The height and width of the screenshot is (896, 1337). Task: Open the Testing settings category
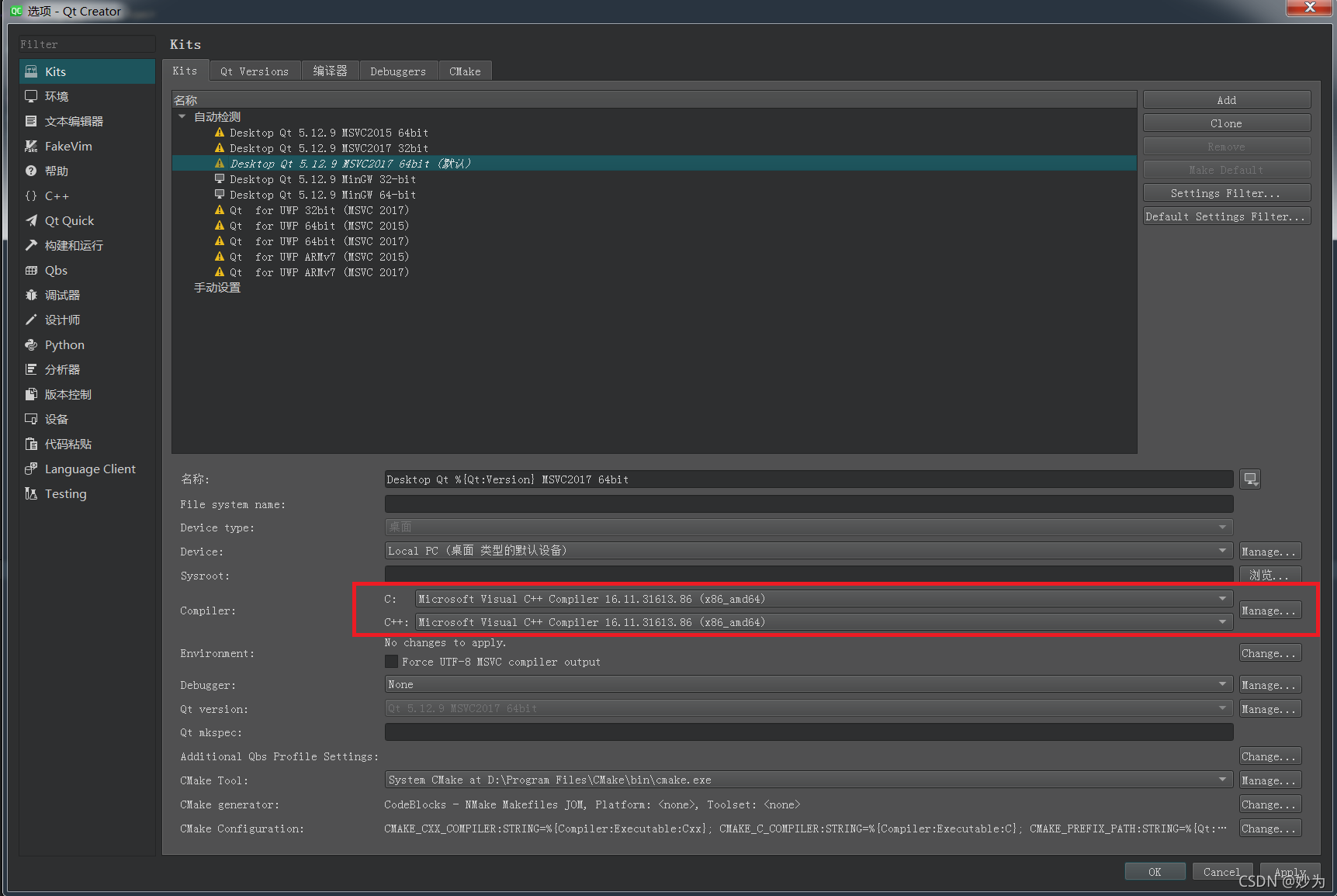point(87,493)
